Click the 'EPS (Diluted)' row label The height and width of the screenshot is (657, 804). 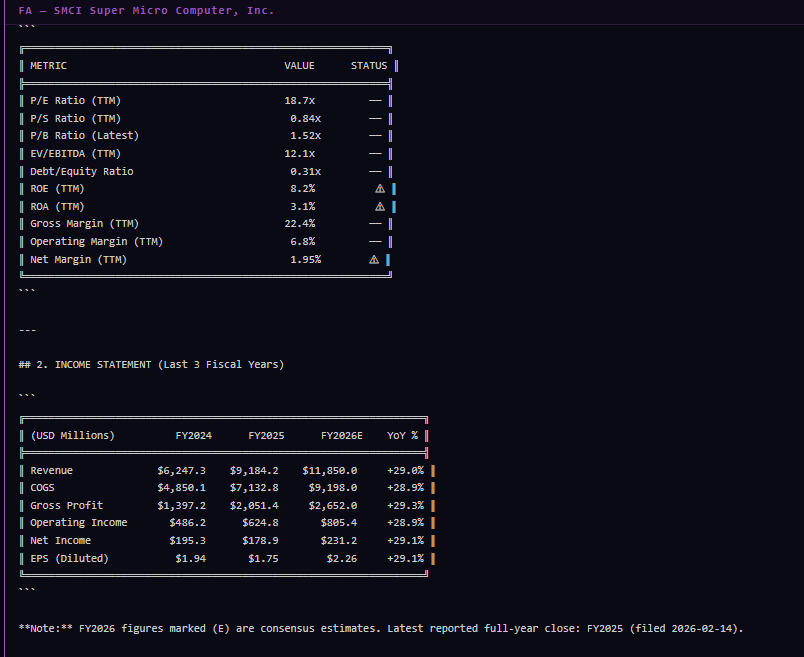tap(69, 559)
